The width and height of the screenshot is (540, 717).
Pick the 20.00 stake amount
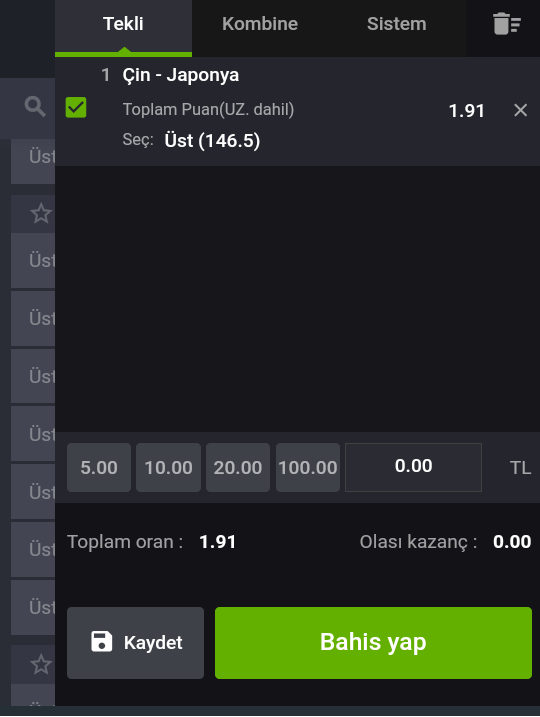(x=238, y=467)
